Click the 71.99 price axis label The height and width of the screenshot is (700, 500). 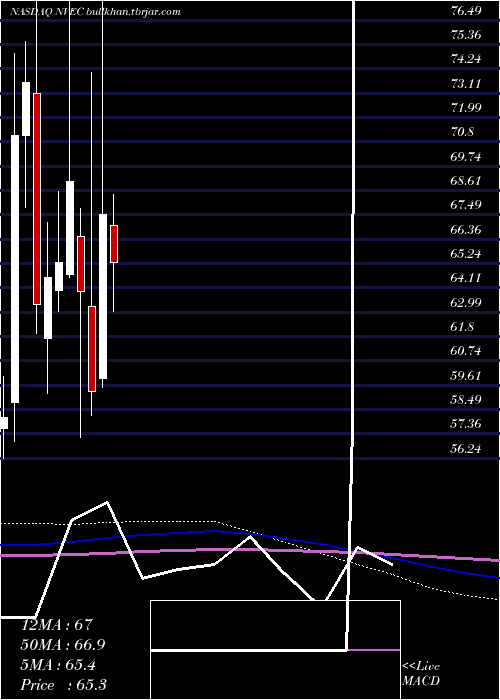(466, 108)
